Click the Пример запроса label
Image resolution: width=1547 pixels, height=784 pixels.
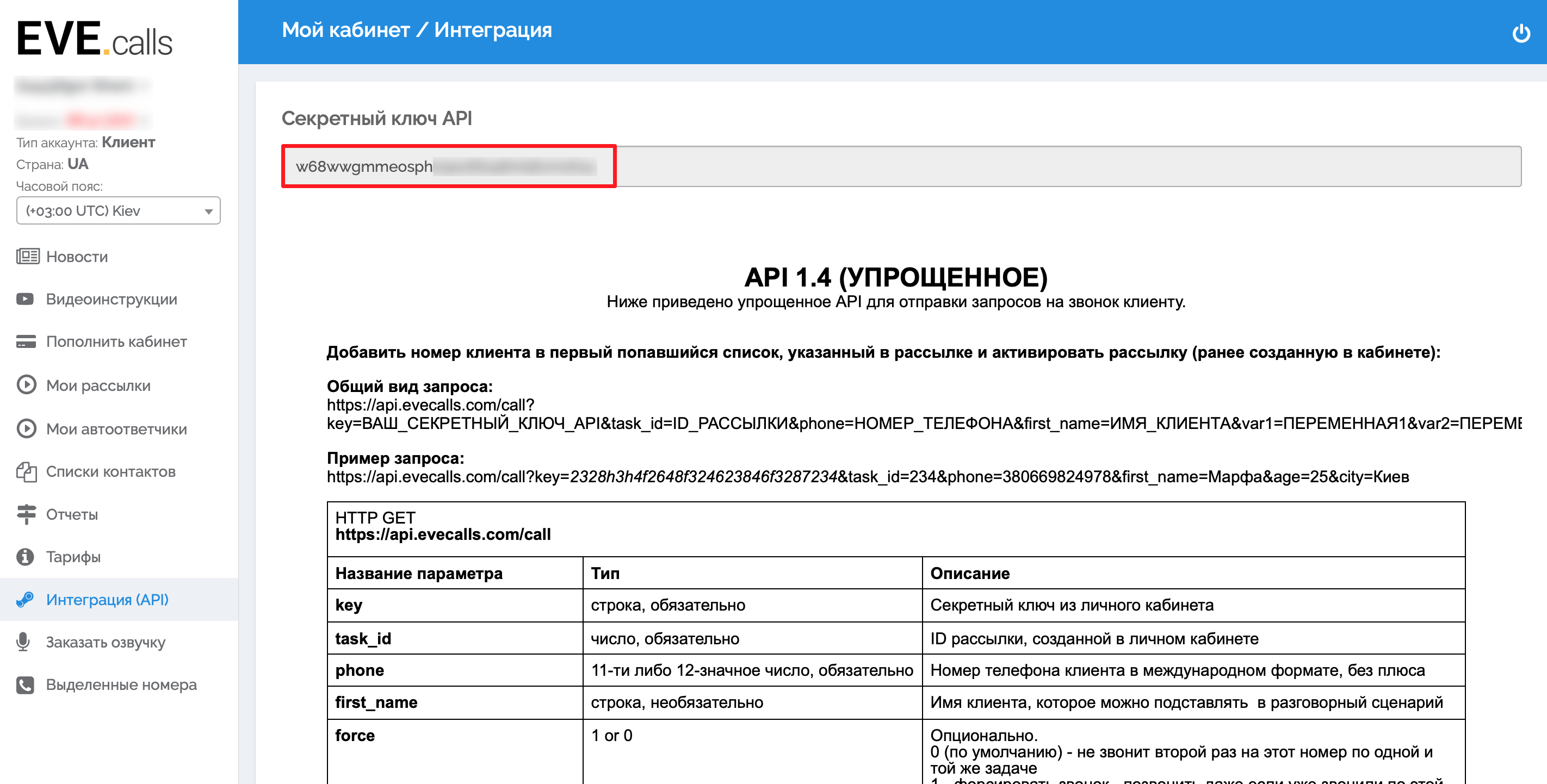pos(395,458)
